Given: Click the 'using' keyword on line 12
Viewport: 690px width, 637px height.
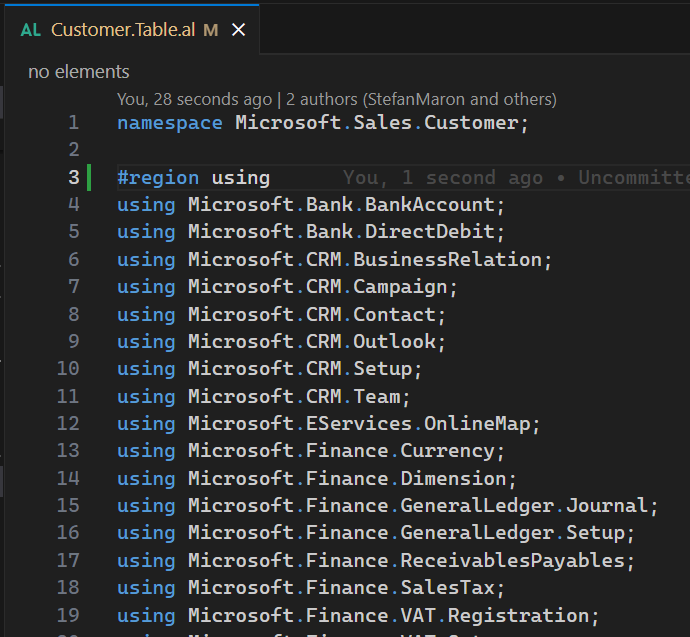Looking at the screenshot, I should point(146,424).
